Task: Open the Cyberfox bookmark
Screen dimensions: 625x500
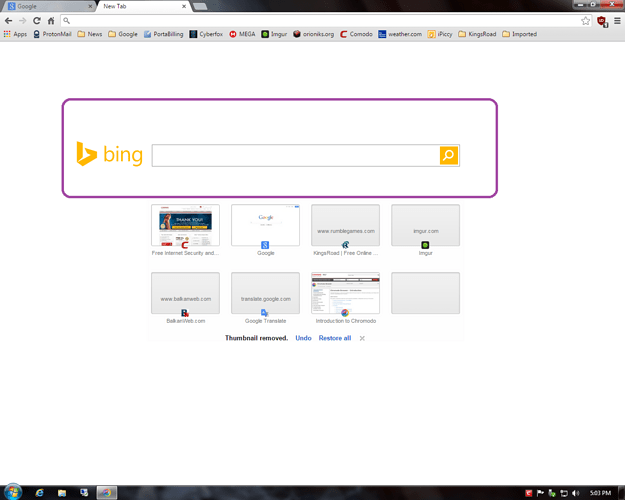Action: pyautogui.click(x=206, y=34)
